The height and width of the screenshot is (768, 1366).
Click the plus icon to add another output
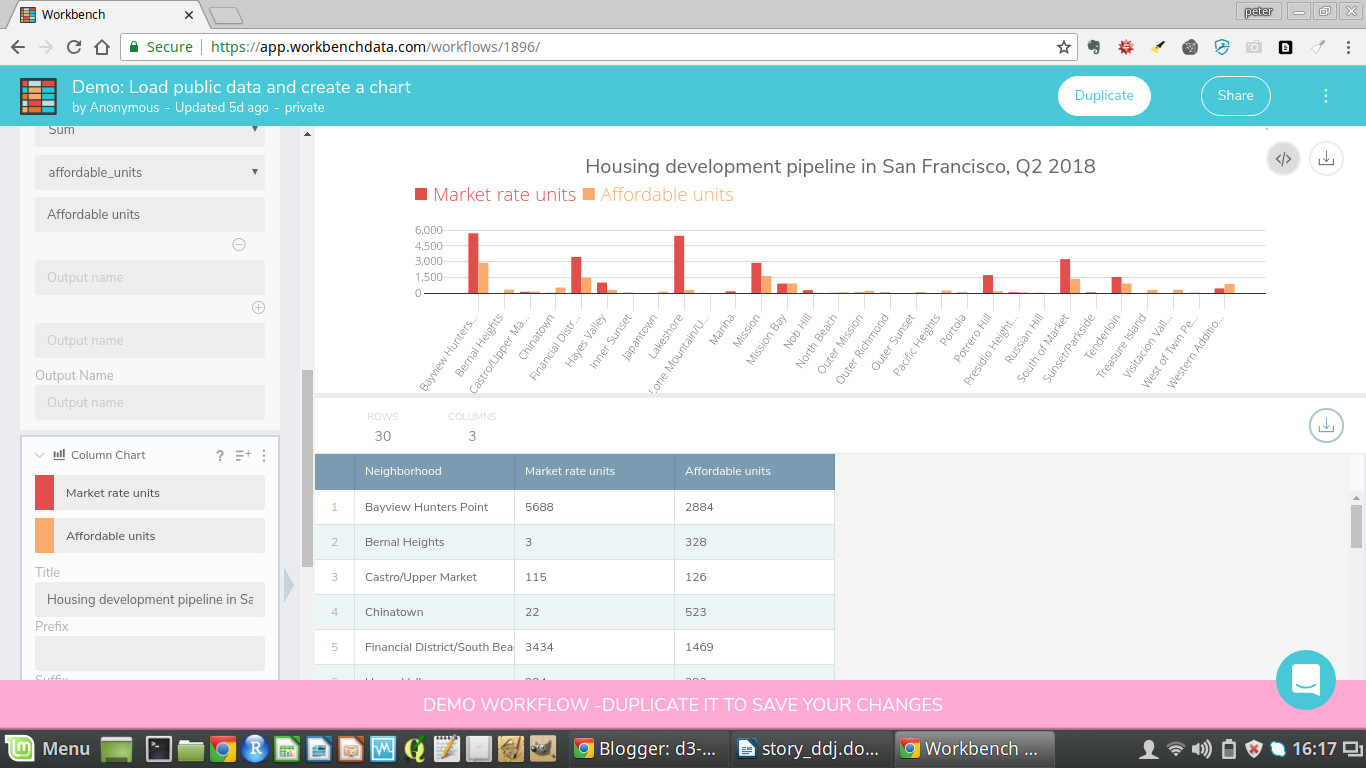coord(258,307)
